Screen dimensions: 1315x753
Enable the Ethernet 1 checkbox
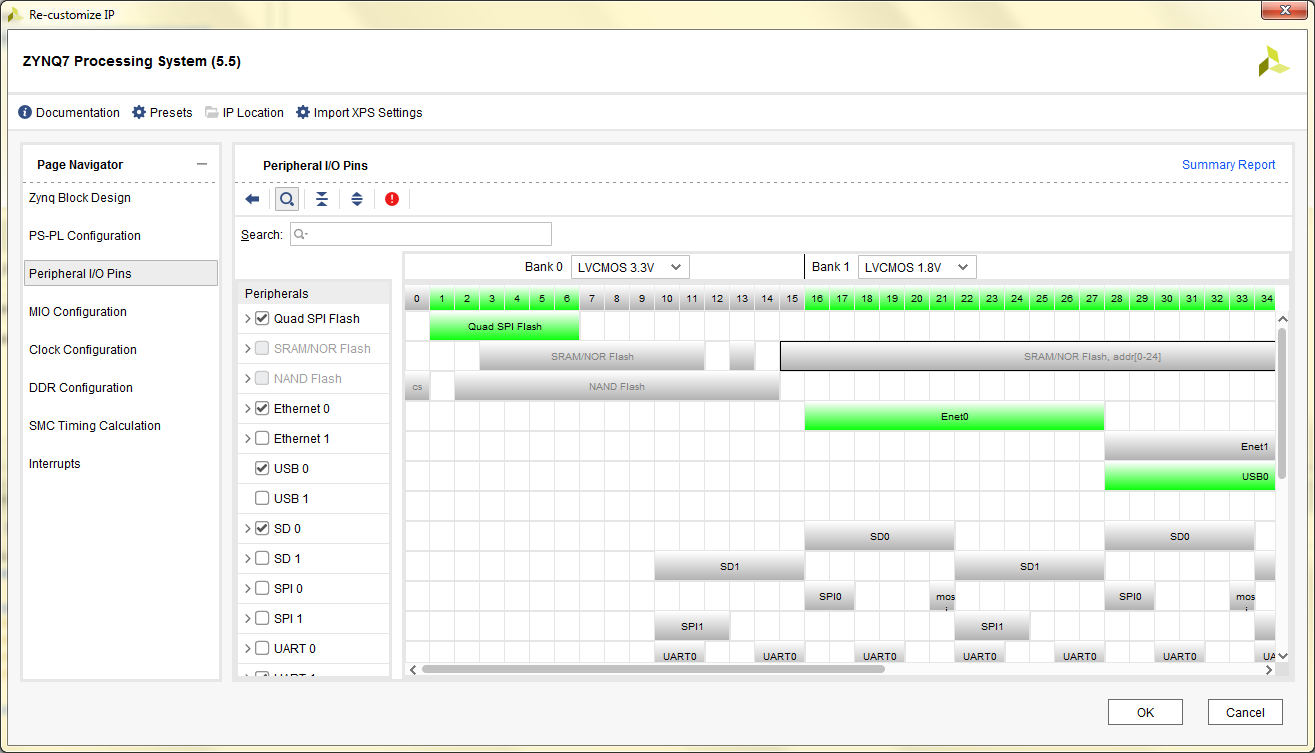[262, 439]
